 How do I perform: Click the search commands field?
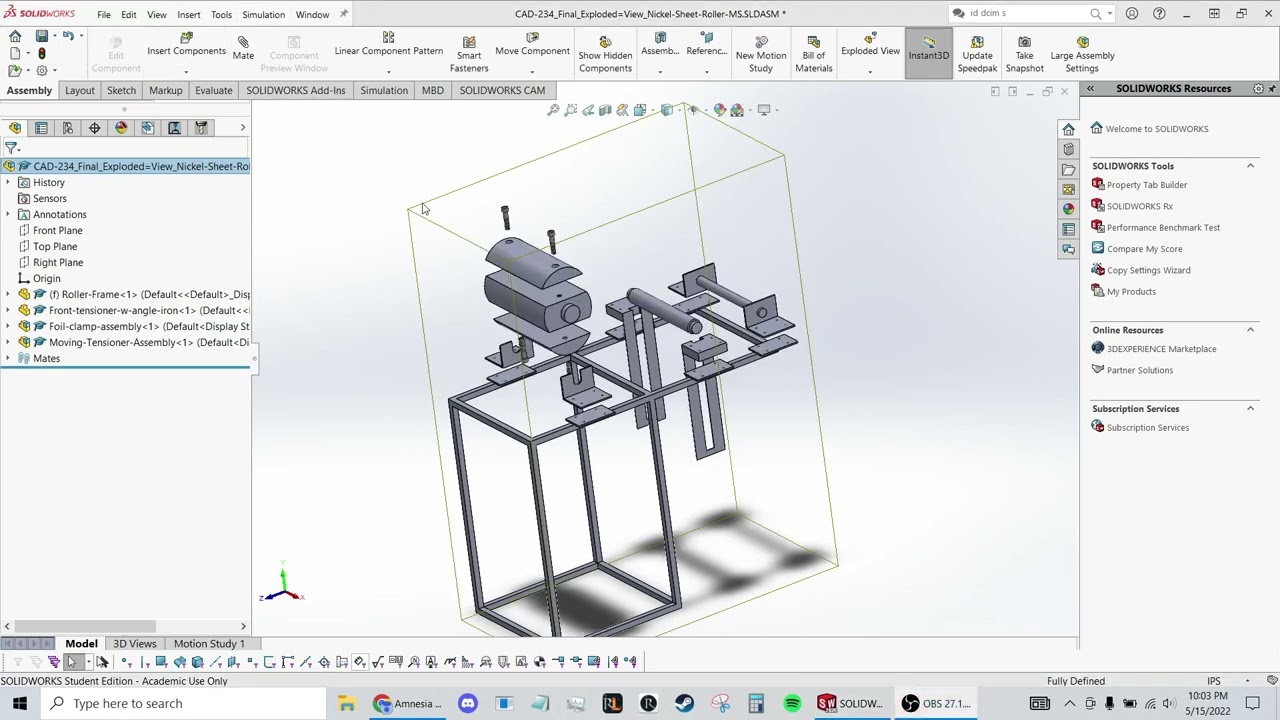(x=1025, y=14)
